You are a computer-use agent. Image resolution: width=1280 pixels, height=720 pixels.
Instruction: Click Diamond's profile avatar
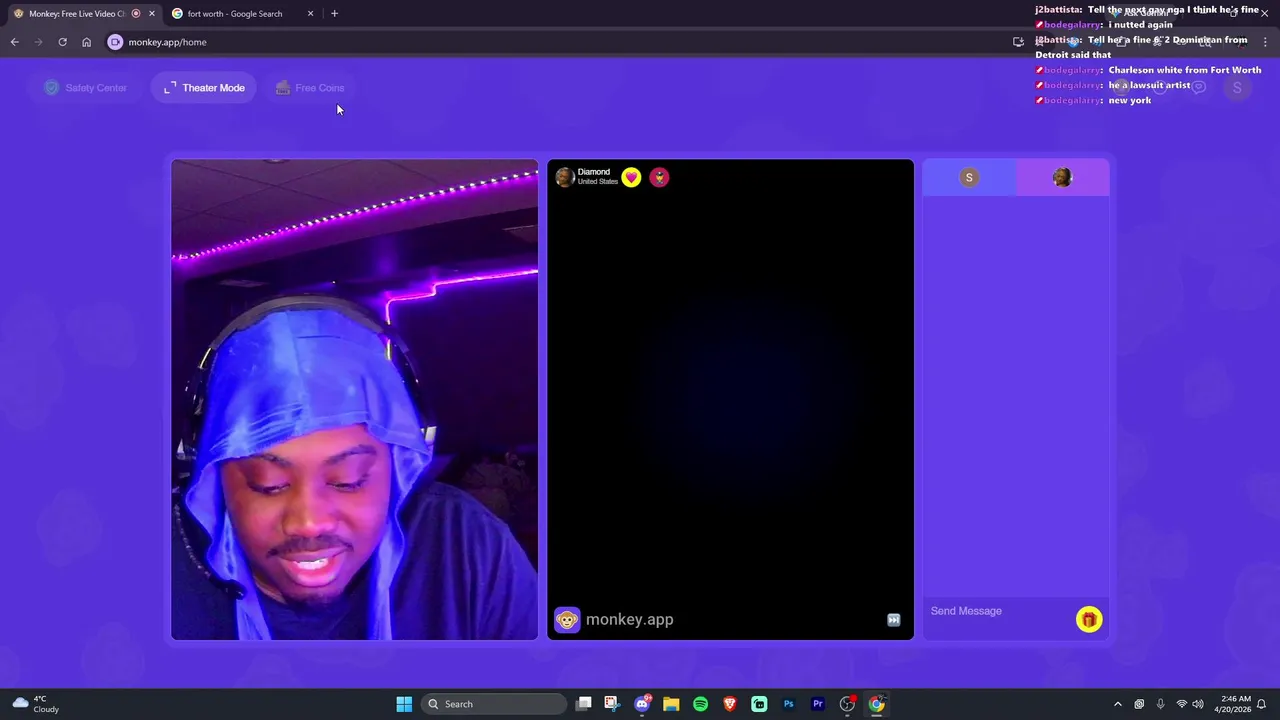click(x=565, y=177)
